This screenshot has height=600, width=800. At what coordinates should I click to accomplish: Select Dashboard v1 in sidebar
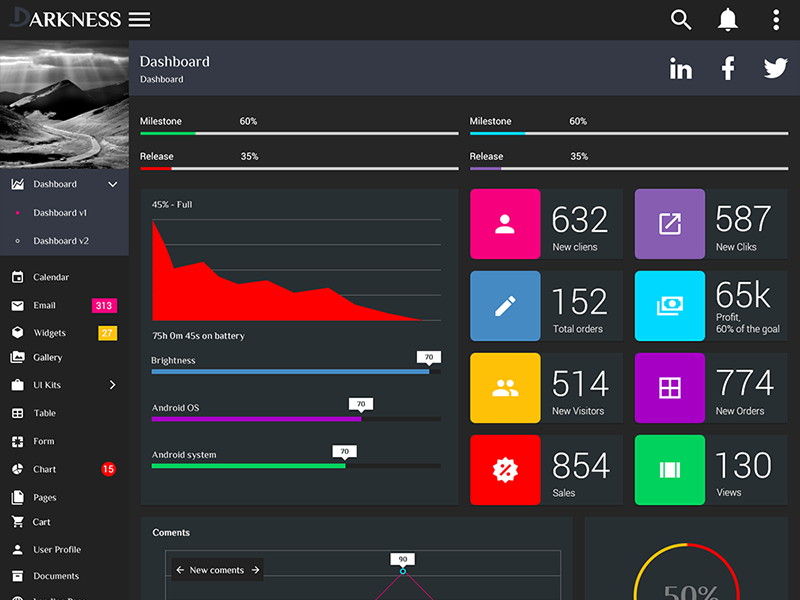coord(60,213)
